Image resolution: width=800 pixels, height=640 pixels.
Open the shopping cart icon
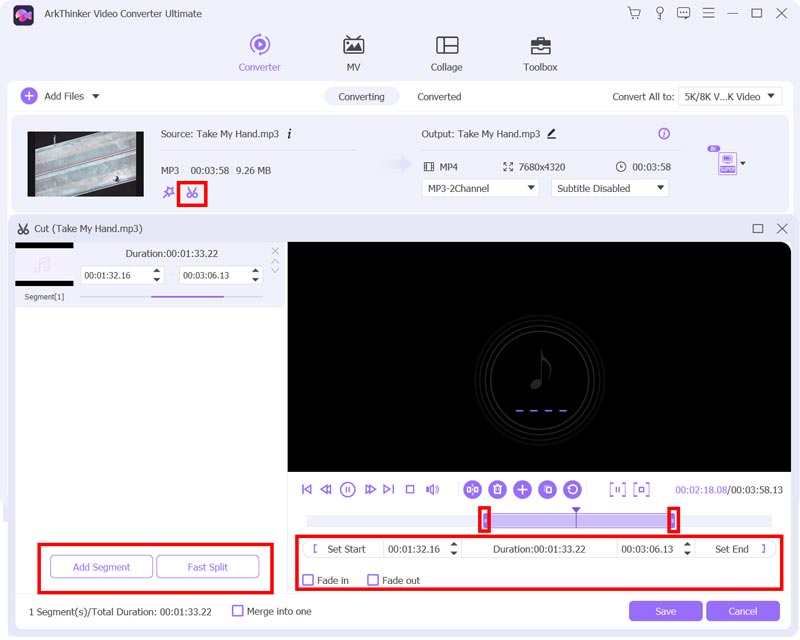click(634, 13)
